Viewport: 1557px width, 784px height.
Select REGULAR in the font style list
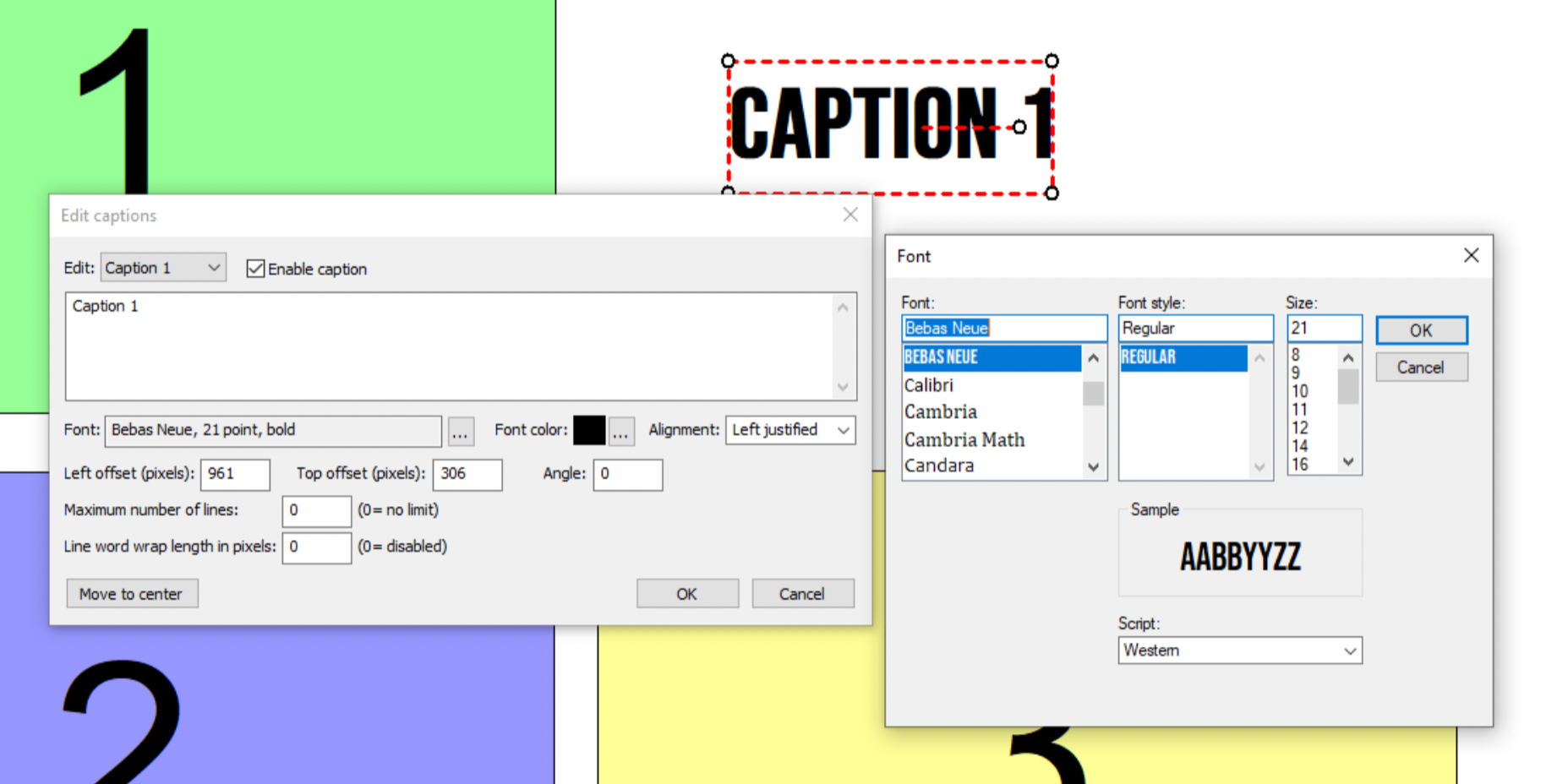pyautogui.click(x=1183, y=357)
